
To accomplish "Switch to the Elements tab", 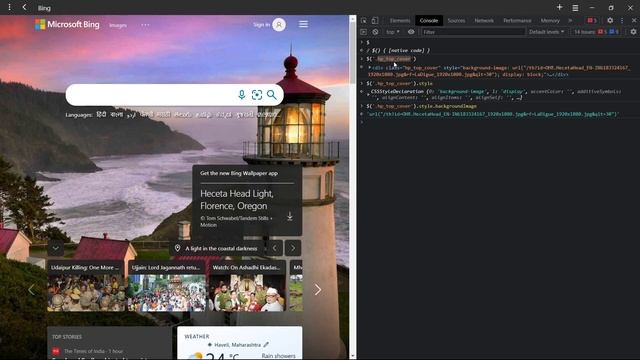I will [x=400, y=20].
